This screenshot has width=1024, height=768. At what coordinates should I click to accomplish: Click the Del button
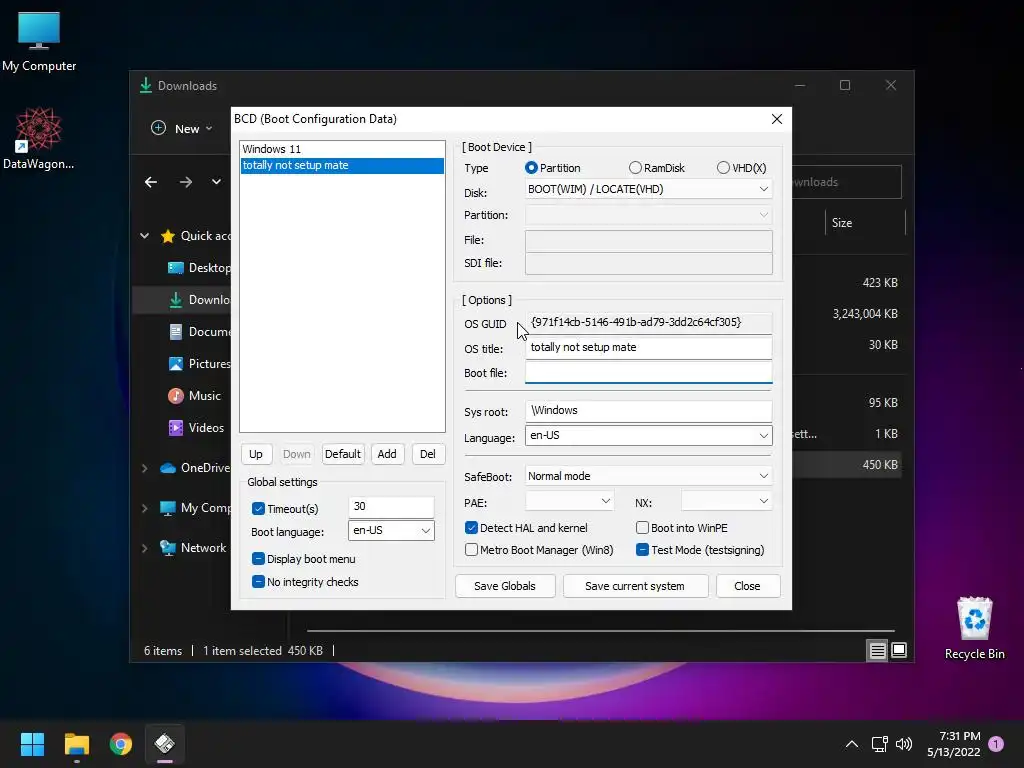click(x=428, y=454)
